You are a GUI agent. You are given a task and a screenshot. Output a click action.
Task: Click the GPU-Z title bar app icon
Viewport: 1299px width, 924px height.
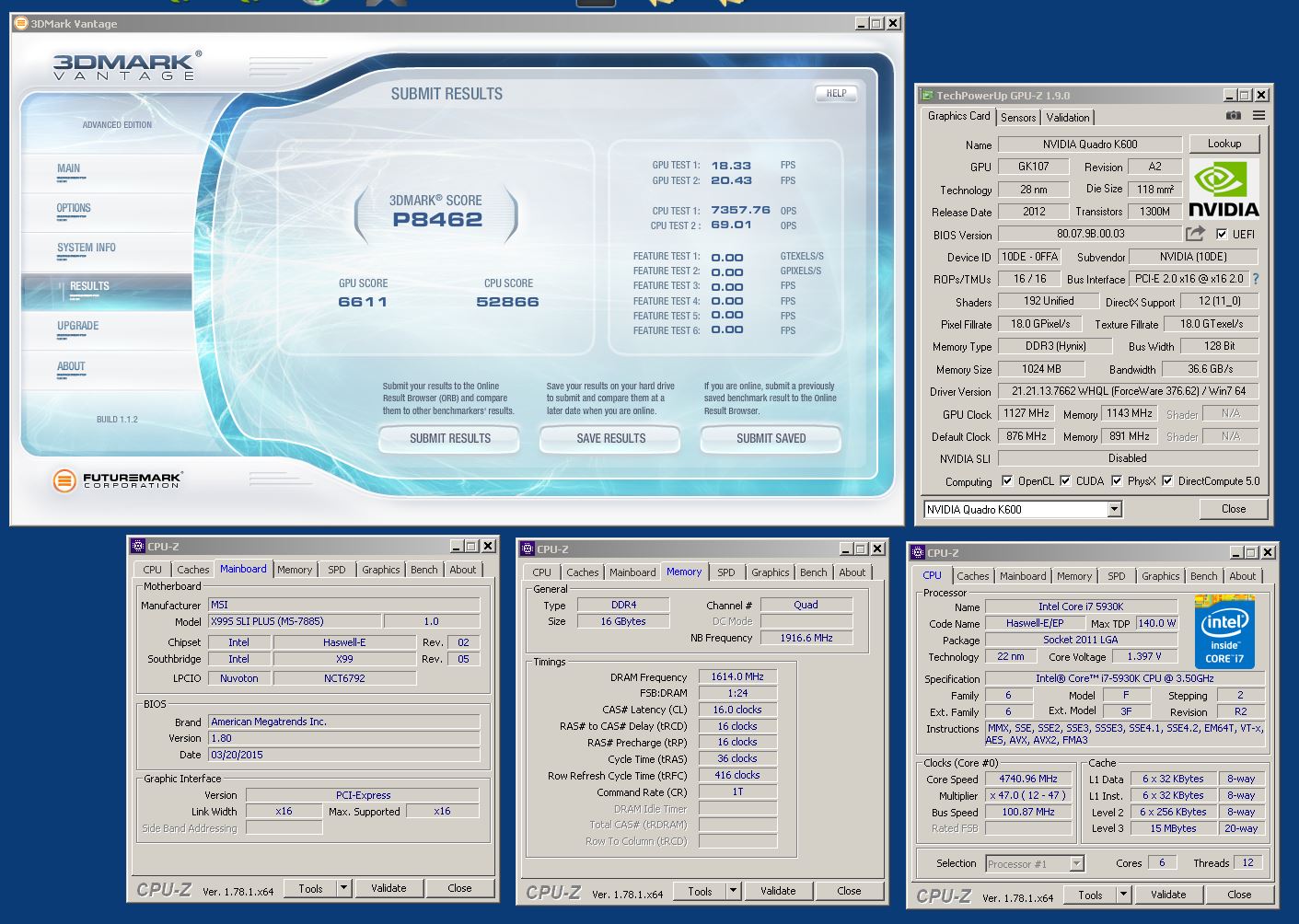click(x=927, y=95)
